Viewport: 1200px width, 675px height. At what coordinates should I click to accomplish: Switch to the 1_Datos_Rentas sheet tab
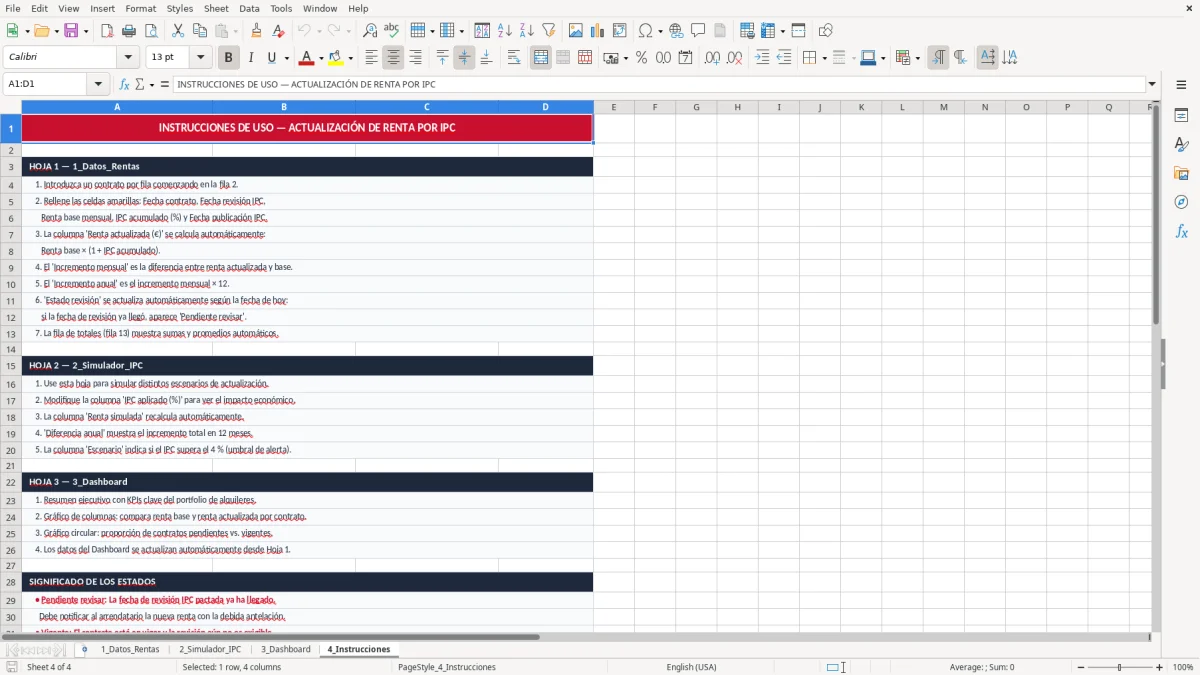[x=130, y=649]
